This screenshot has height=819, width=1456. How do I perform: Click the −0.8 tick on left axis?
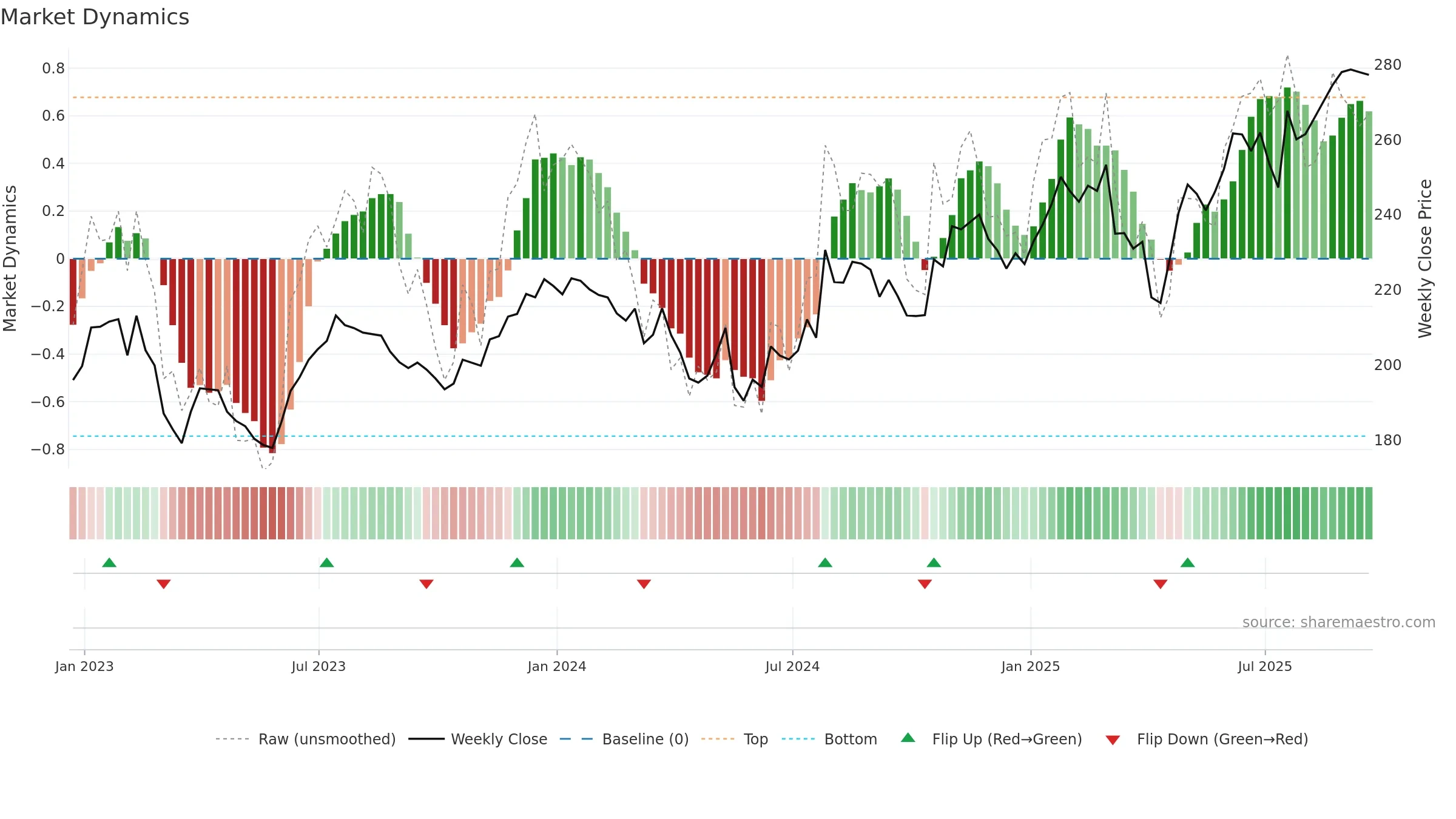tap(48, 450)
